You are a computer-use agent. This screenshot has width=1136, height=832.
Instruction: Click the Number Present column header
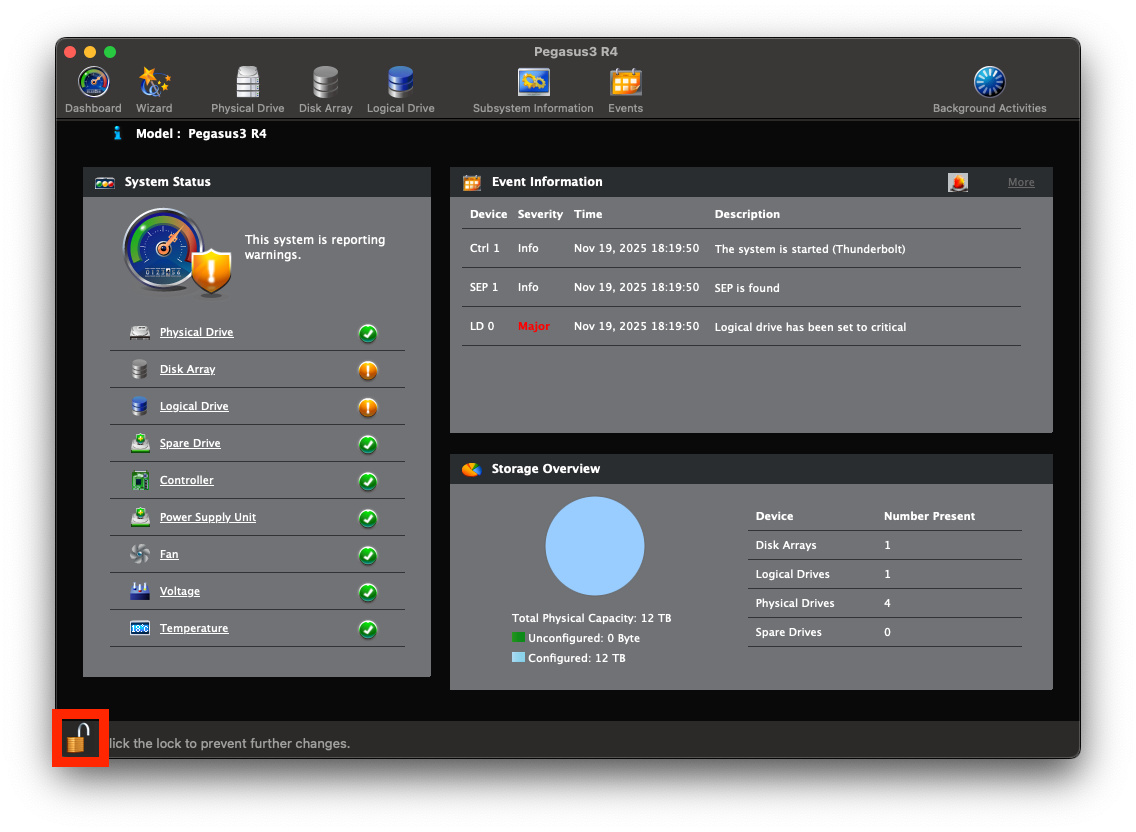pyautogui.click(x=930, y=516)
